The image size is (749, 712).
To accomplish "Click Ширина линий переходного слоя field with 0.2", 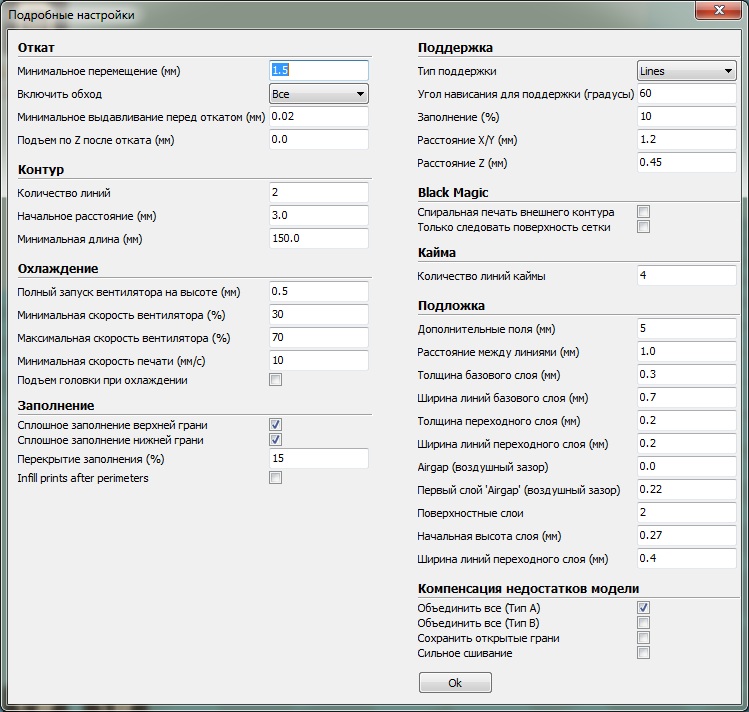I will (686, 443).
